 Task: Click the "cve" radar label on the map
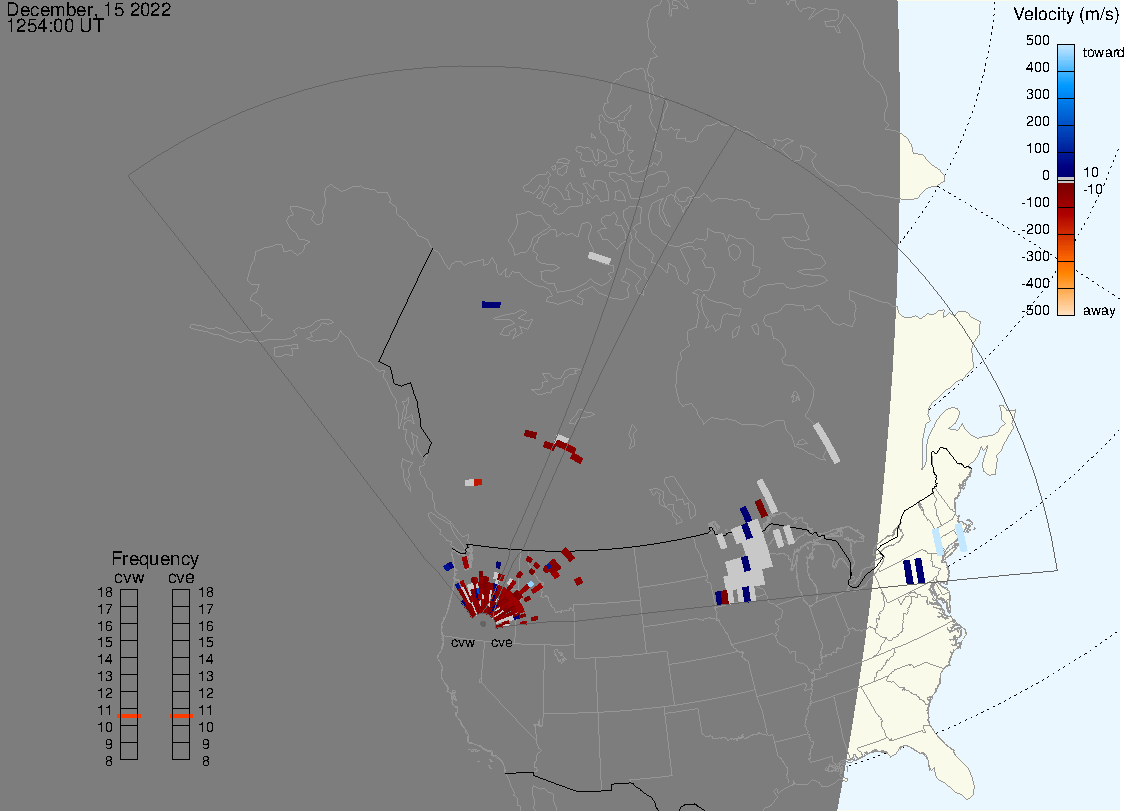(502, 642)
